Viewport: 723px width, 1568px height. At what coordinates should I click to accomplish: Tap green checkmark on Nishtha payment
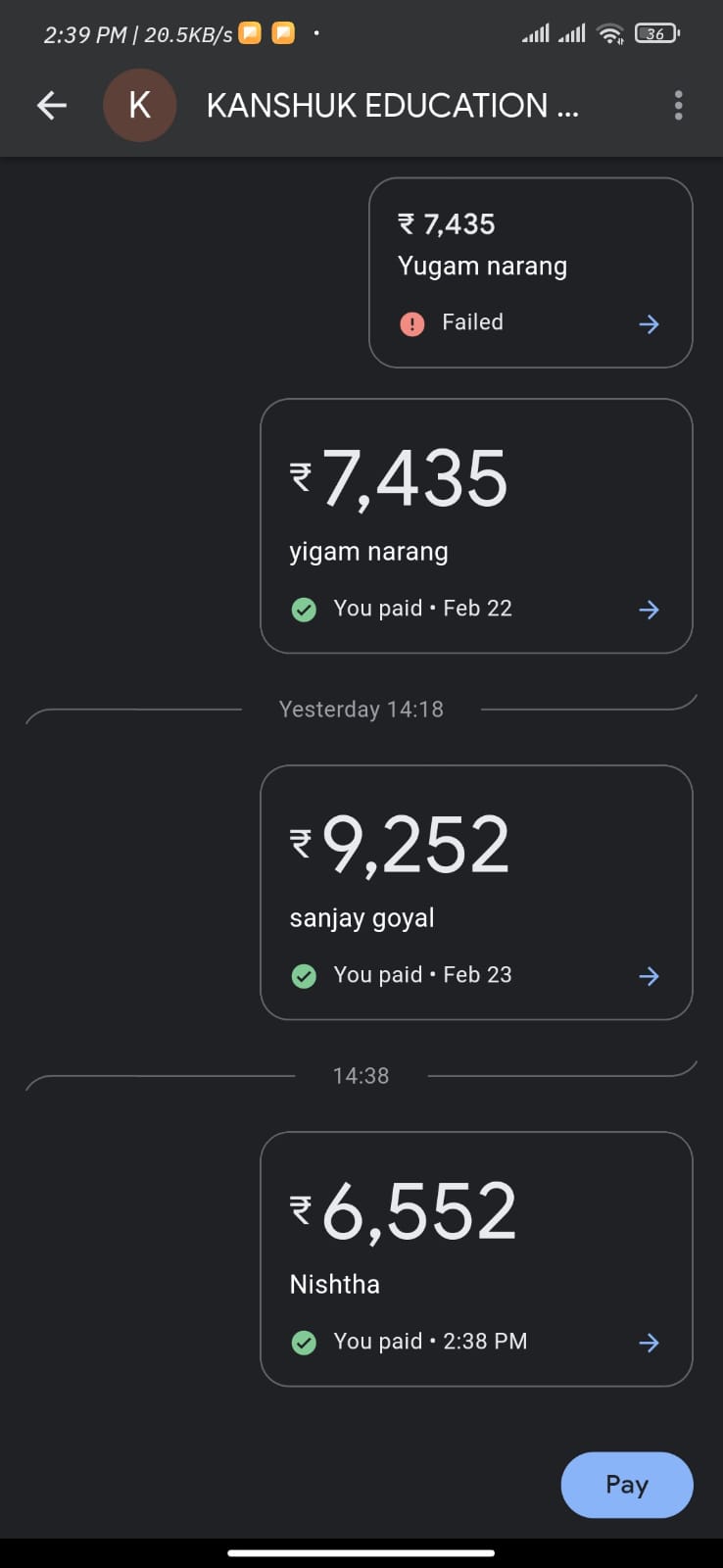click(x=304, y=1343)
